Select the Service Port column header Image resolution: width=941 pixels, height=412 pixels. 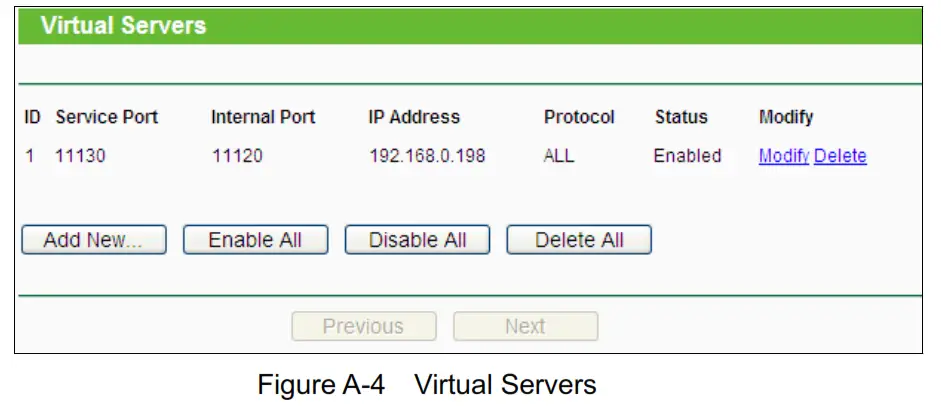click(107, 117)
